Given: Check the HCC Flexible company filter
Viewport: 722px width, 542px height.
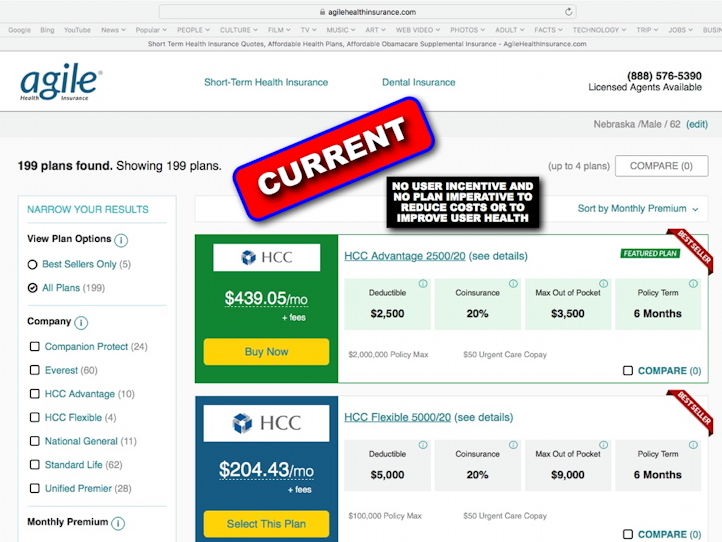Looking at the screenshot, I should (x=35, y=417).
